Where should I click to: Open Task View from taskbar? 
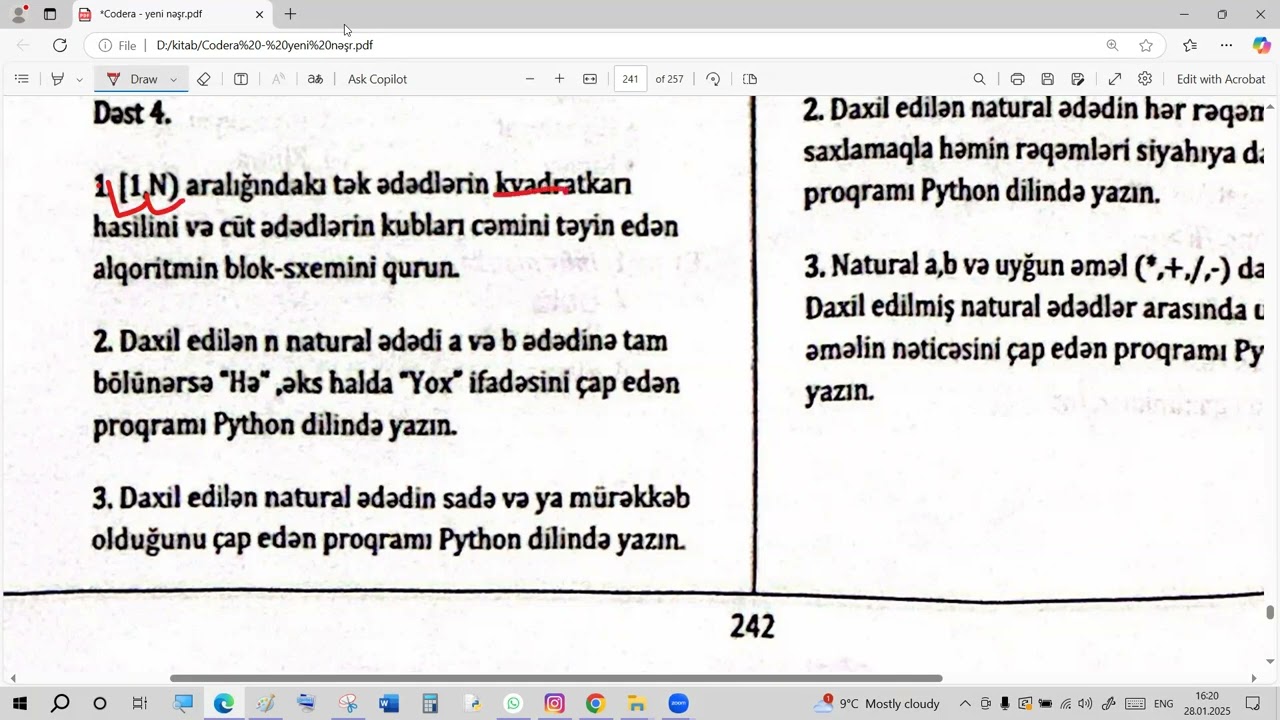[140, 703]
